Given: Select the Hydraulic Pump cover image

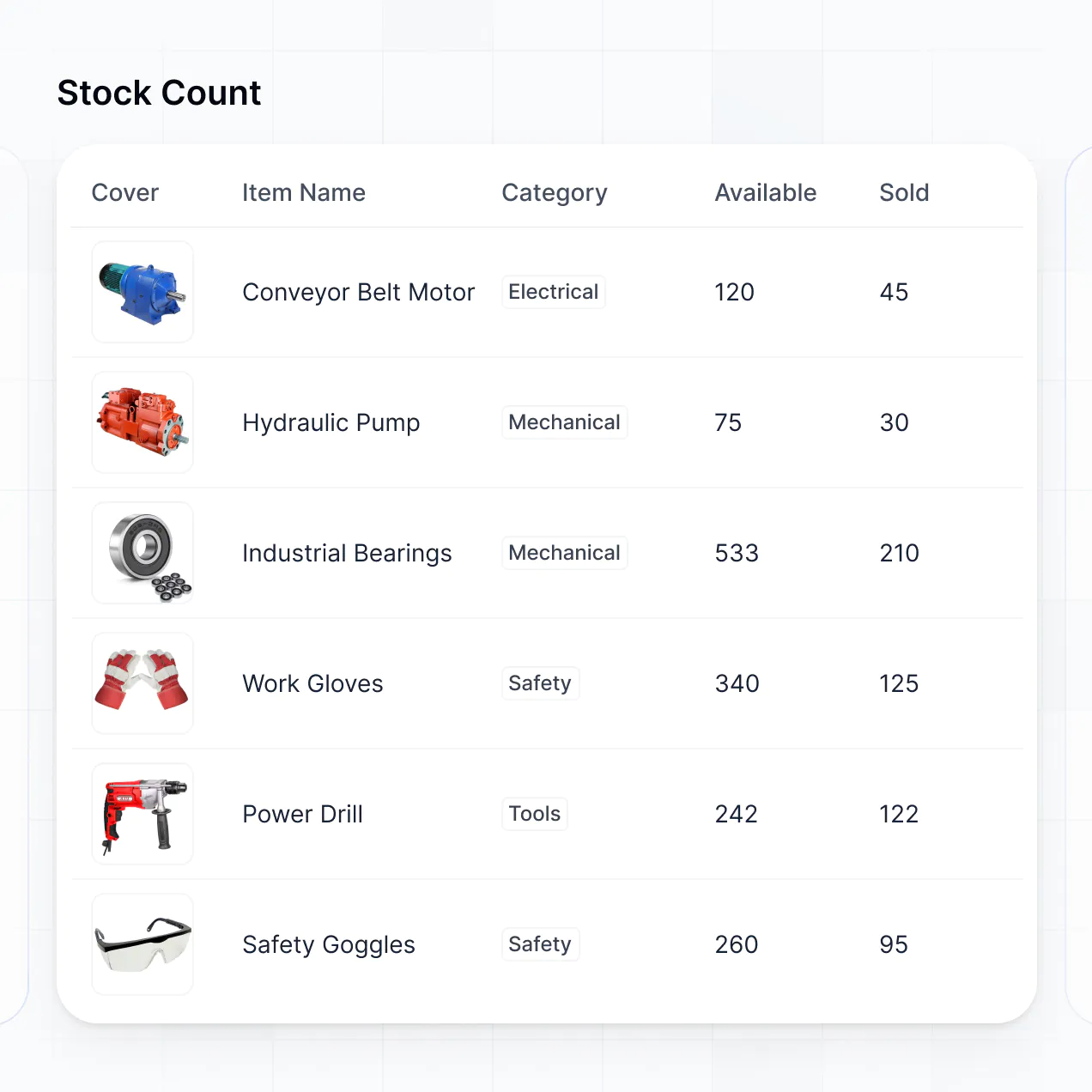Looking at the screenshot, I should pos(142,422).
